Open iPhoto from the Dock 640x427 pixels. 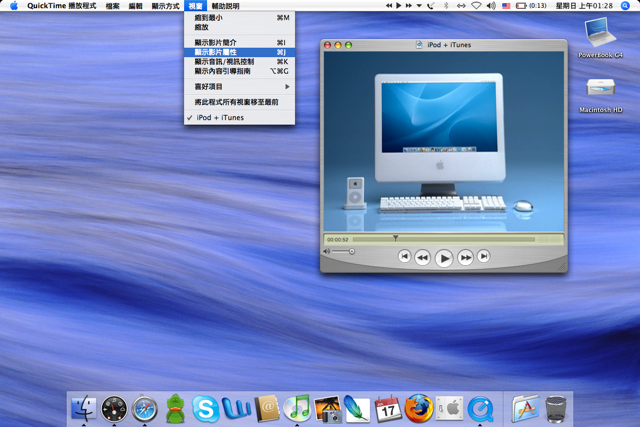point(328,409)
